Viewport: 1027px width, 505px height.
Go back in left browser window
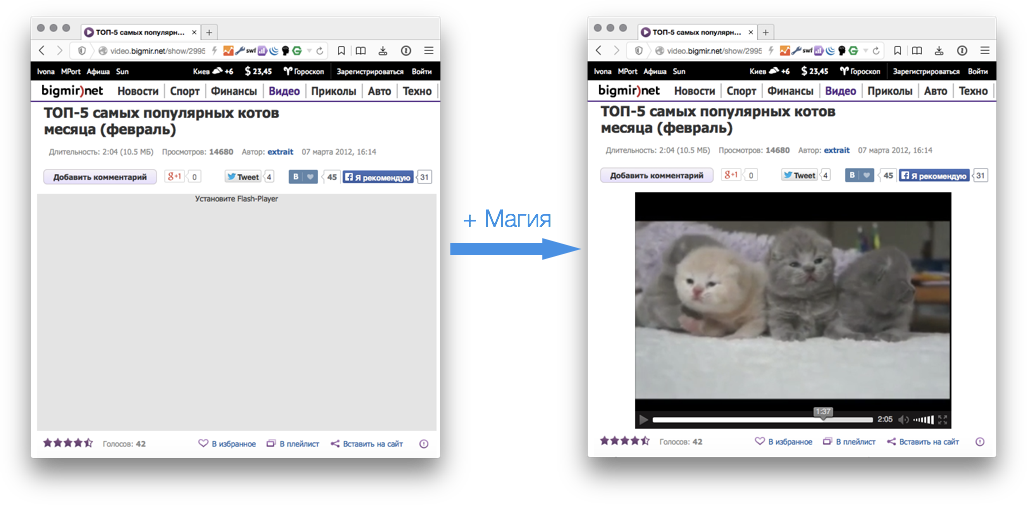[x=42, y=50]
